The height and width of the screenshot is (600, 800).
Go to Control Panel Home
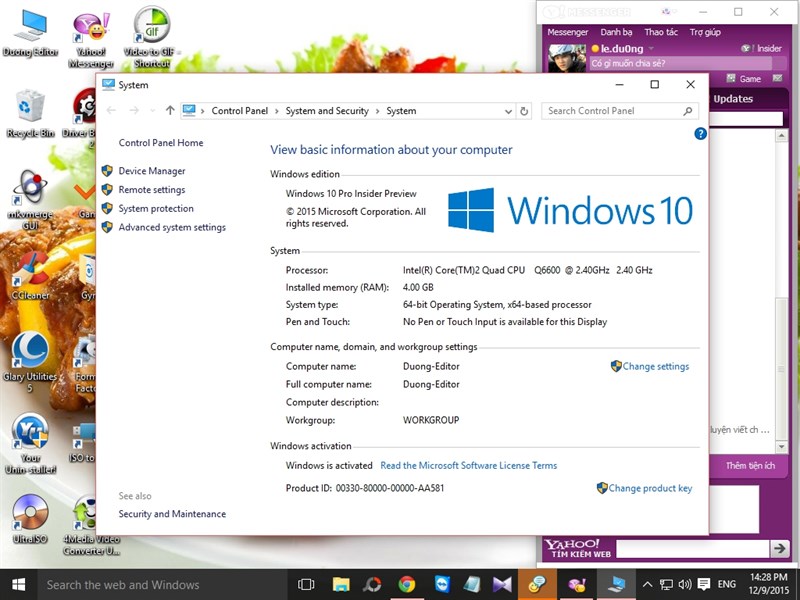tap(161, 143)
